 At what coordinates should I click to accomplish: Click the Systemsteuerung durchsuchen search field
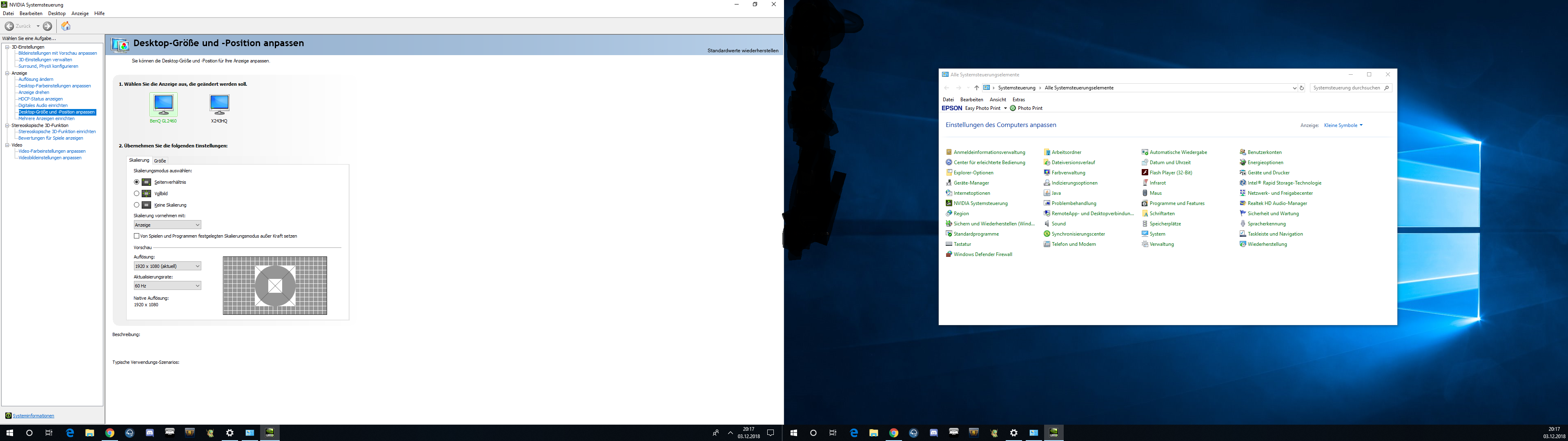(1346, 88)
